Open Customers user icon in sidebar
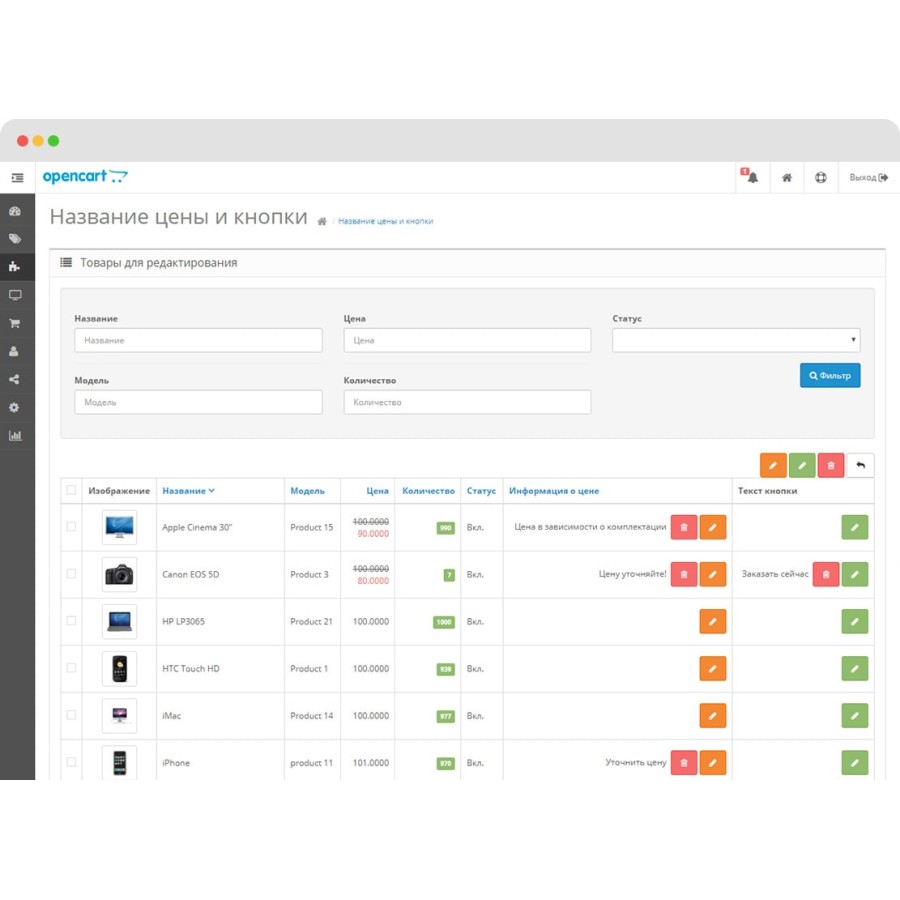The height and width of the screenshot is (900, 900). pyautogui.click(x=15, y=351)
